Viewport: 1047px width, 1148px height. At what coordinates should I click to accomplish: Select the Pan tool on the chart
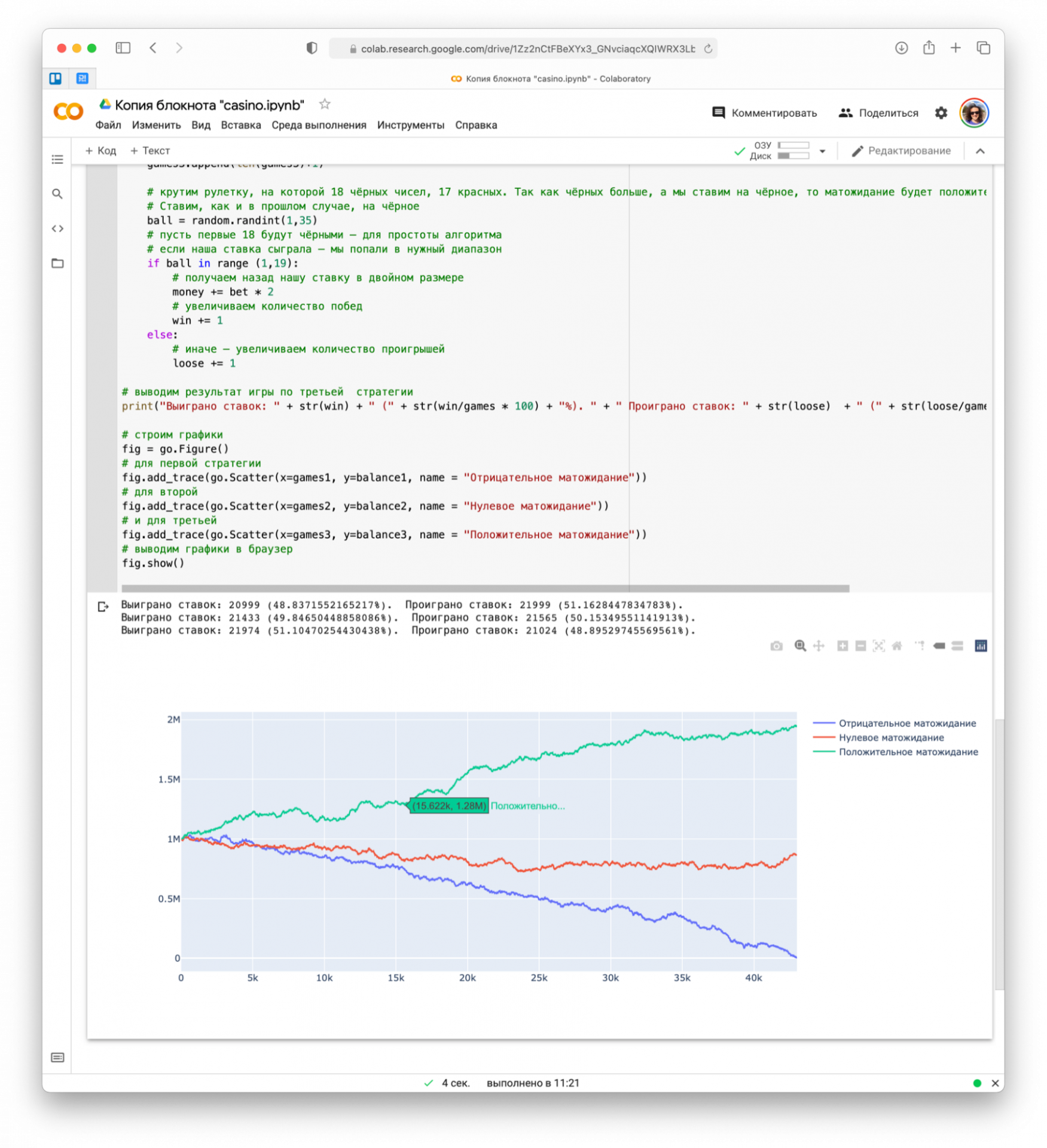(x=819, y=646)
